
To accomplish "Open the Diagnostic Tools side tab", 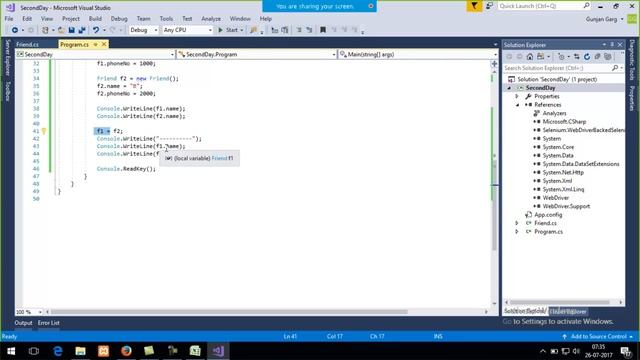I will (x=632, y=60).
